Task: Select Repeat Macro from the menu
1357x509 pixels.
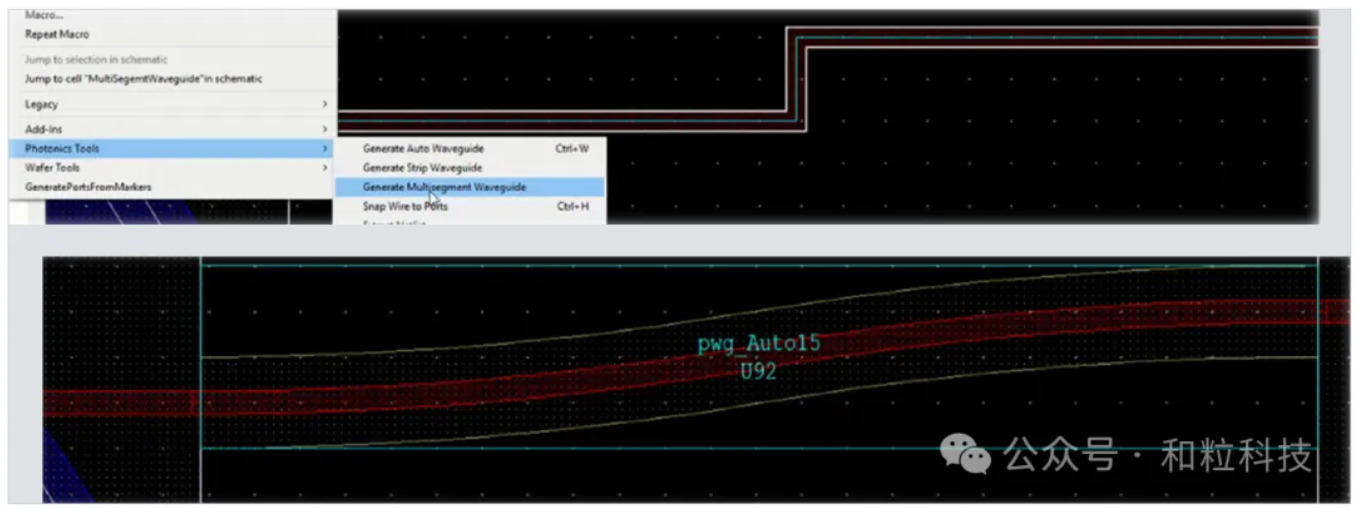Action: (x=57, y=34)
